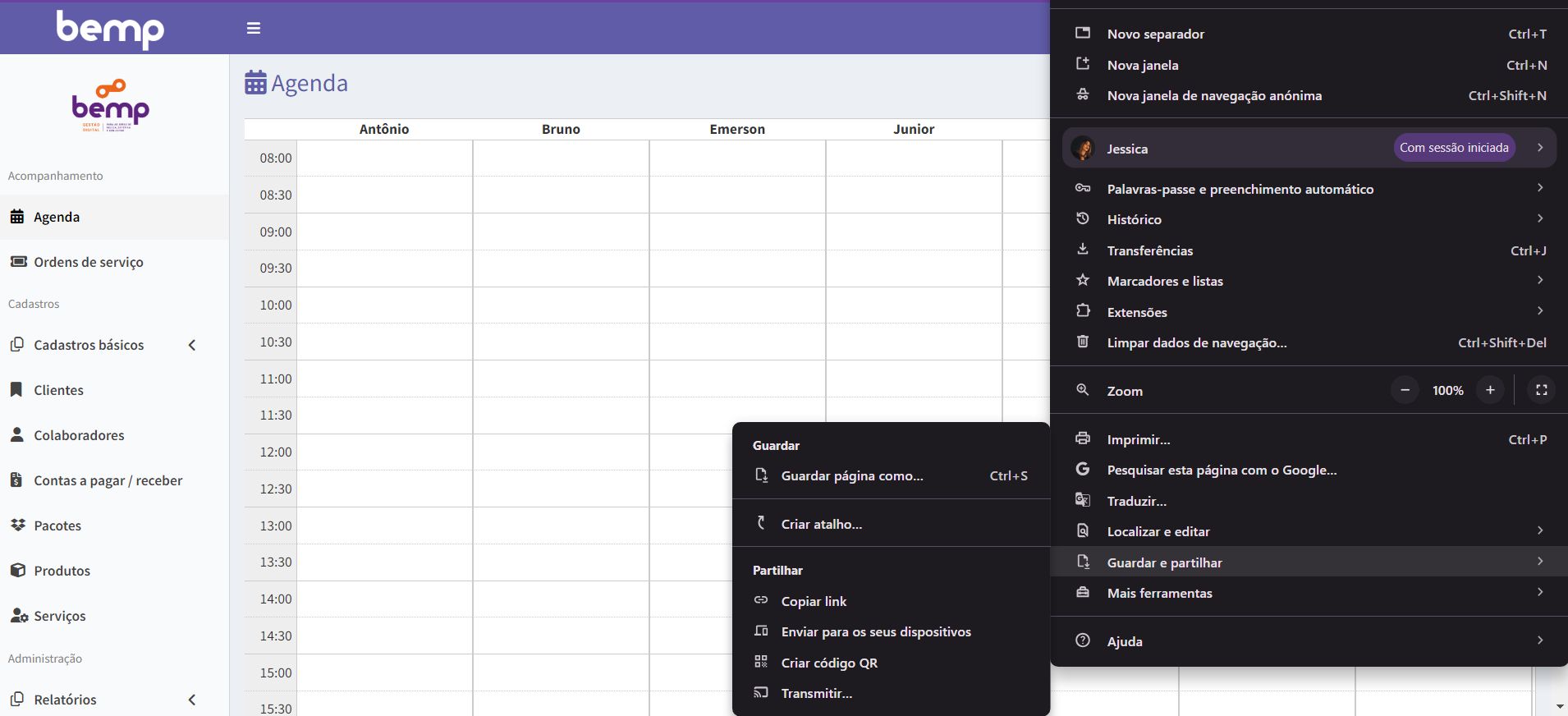1568x716 pixels.
Task: Select Guardar e partilhar menu item
Action: [x=1309, y=562]
